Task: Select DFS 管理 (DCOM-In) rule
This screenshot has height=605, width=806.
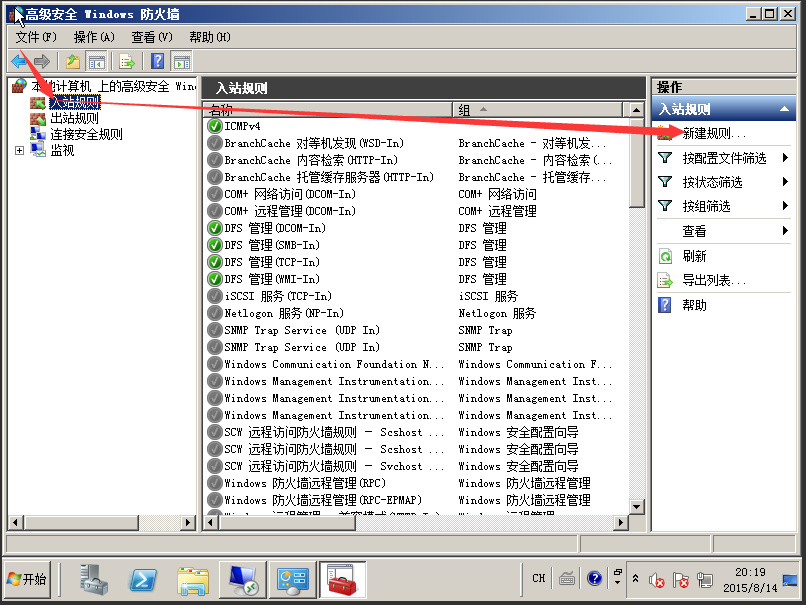Action: (416, 228)
